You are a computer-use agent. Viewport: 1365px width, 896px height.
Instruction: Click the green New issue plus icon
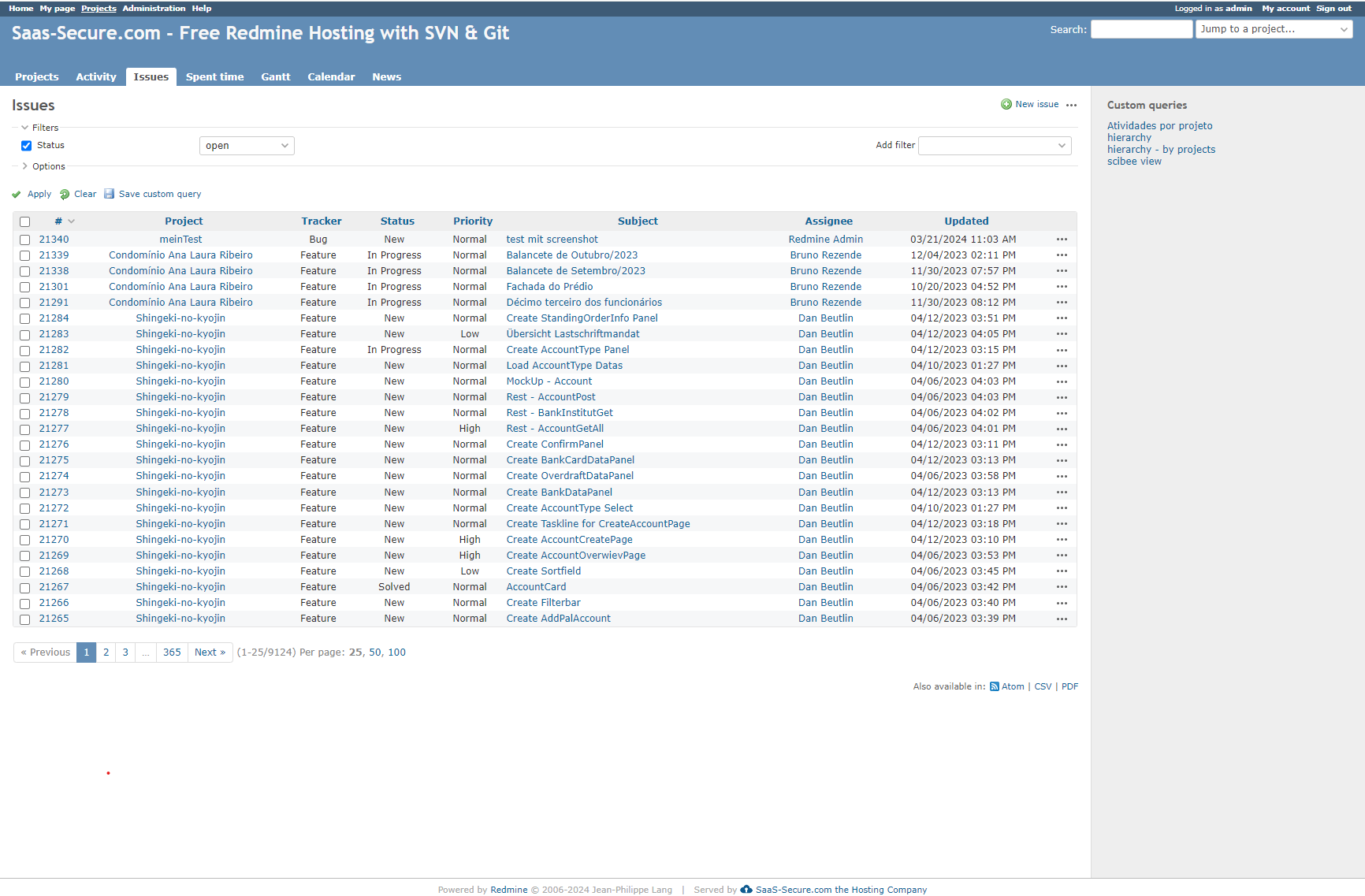(1006, 105)
